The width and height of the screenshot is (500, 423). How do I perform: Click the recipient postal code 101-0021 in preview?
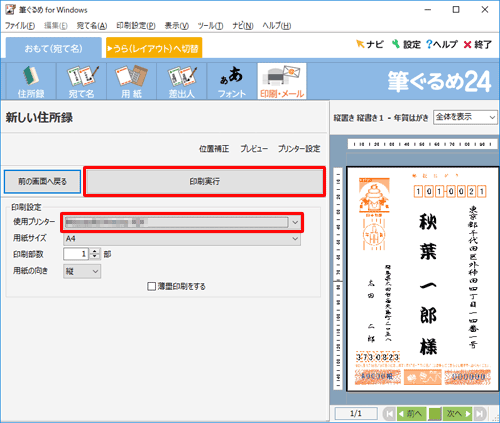point(450,192)
